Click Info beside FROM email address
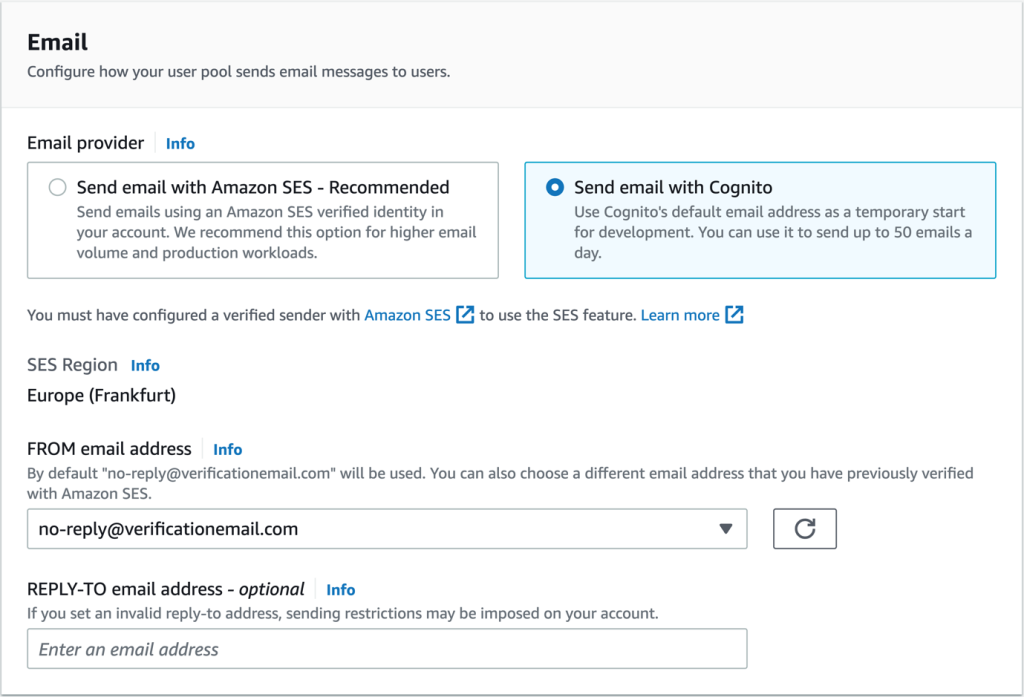This screenshot has height=697, width=1024. click(x=227, y=449)
